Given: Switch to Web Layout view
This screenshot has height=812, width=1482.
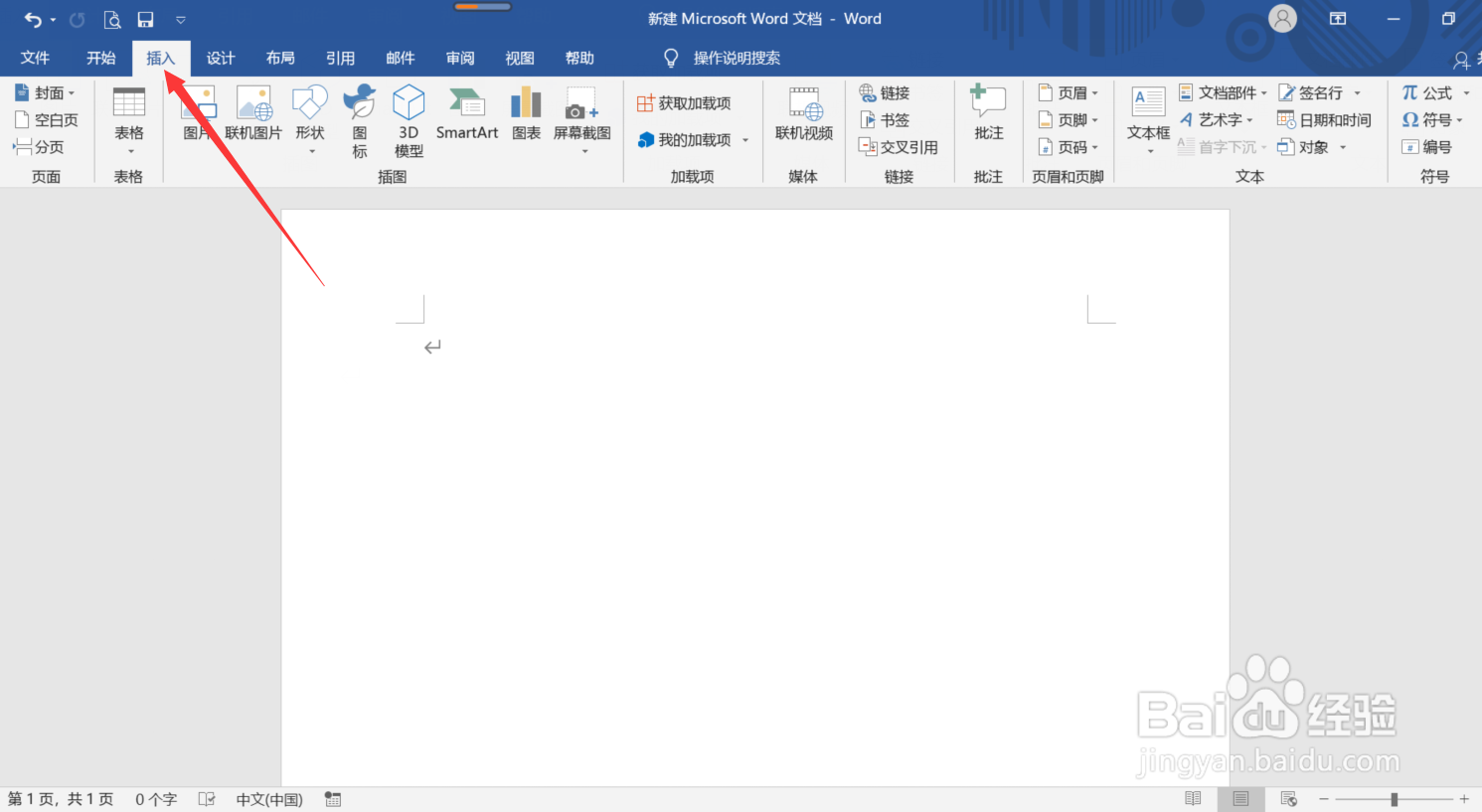Looking at the screenshot, I should (x=1289, y=799).
